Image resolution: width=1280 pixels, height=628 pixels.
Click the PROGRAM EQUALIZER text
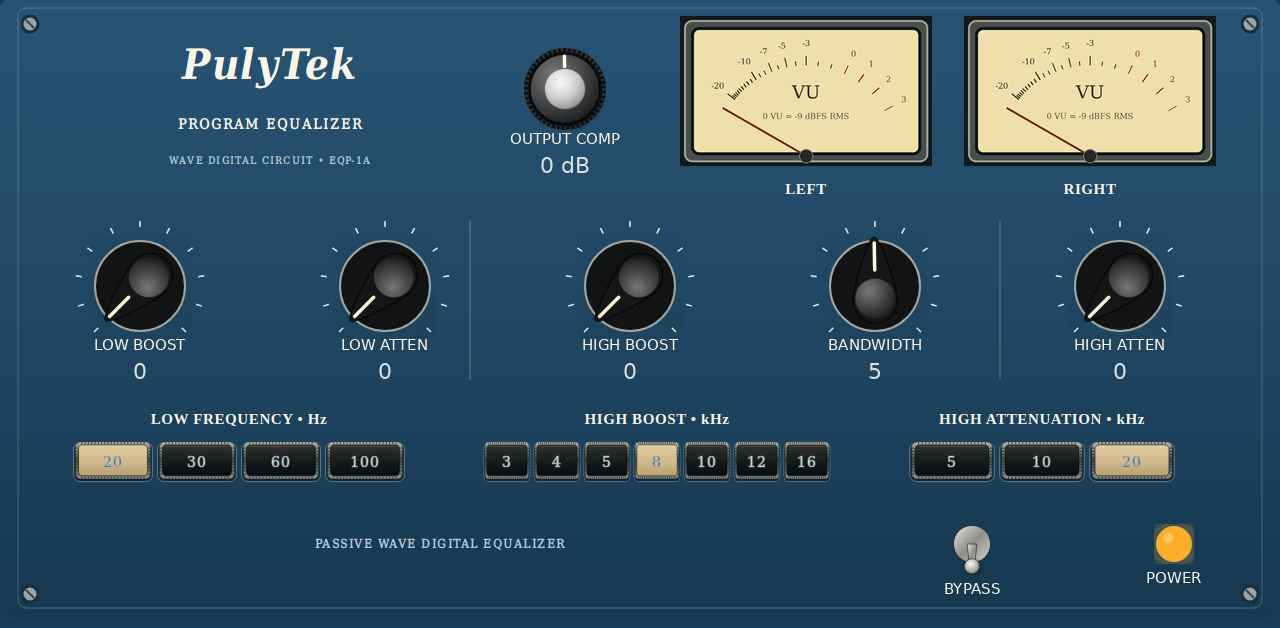point(271,124)
